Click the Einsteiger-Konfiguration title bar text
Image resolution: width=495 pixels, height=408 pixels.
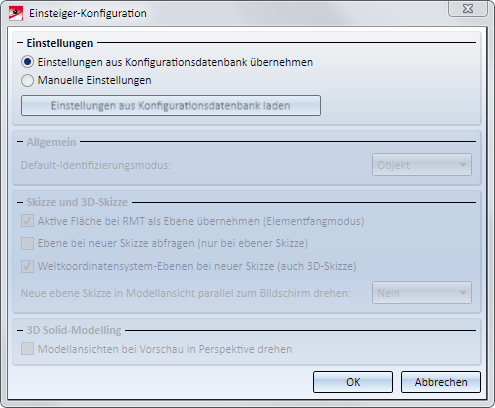(x=88, y=13)
